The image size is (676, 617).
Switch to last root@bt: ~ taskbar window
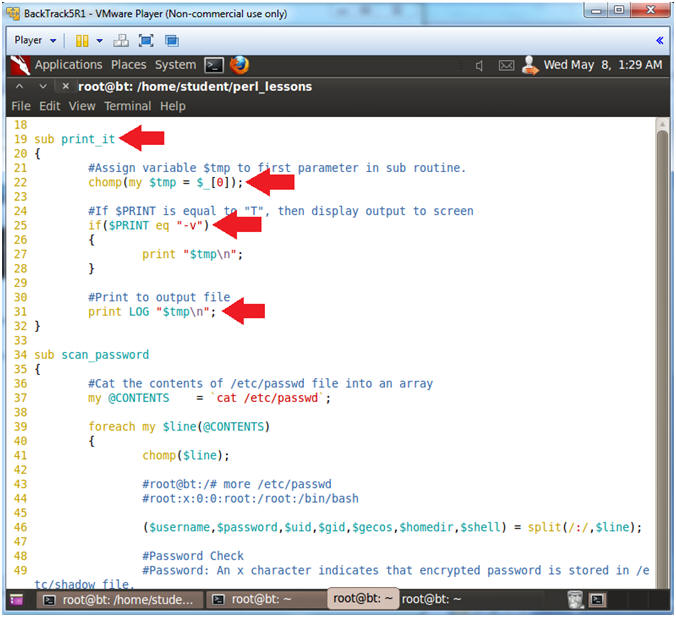(432, 599)
